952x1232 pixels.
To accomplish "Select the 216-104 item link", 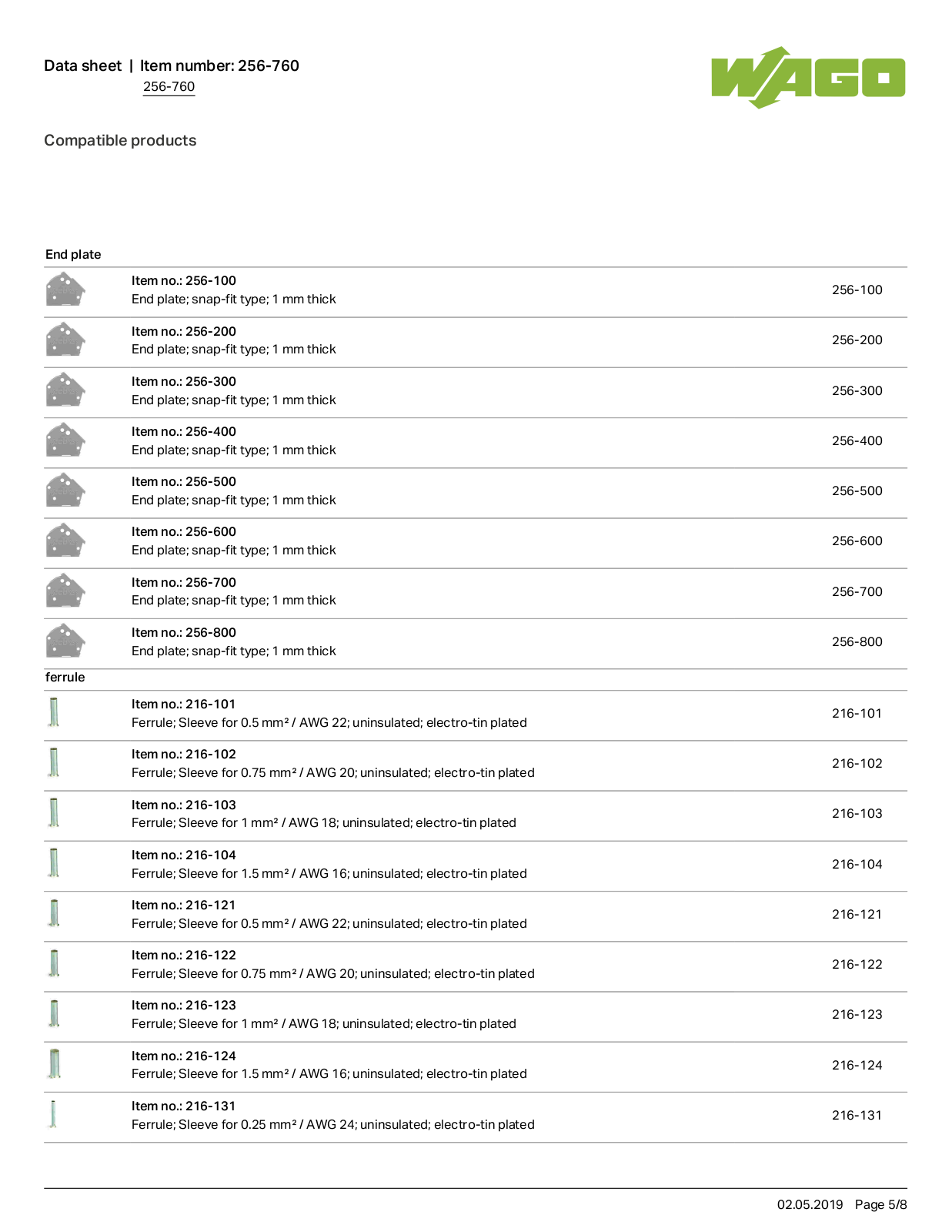I will 857,865.
